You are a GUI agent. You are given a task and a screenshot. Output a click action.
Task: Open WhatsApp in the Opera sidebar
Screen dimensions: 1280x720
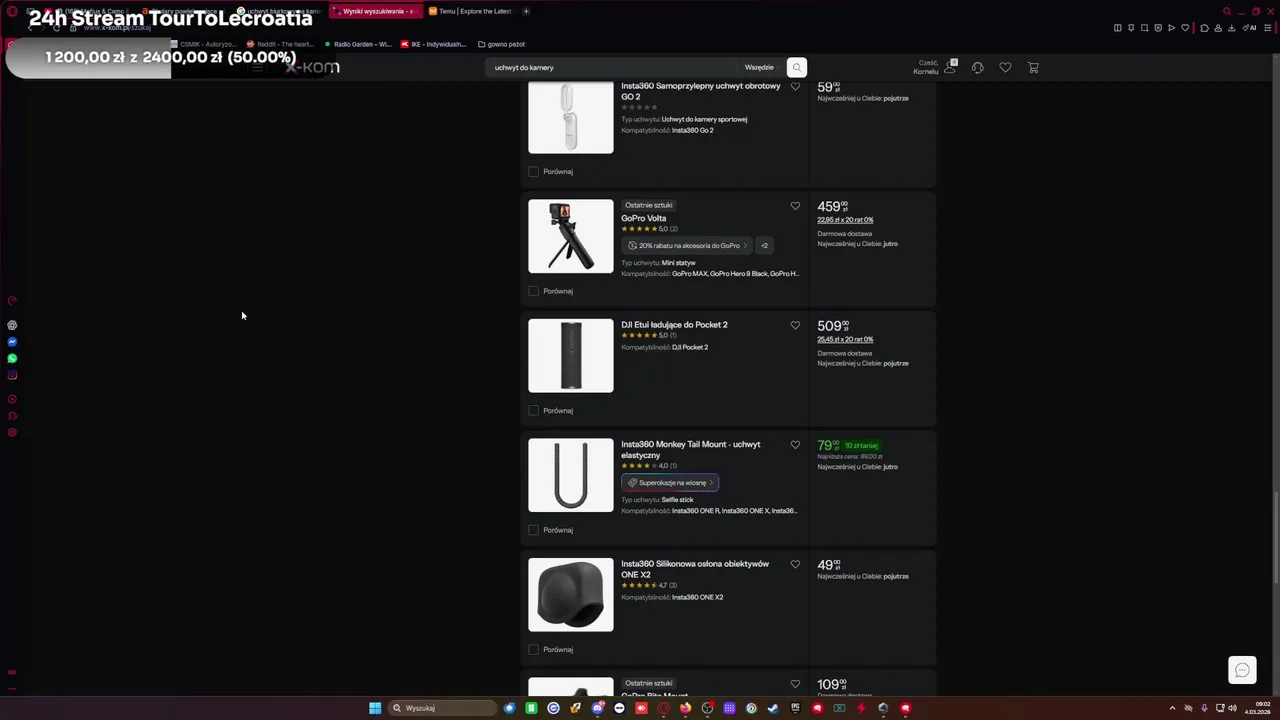(x=12, y=358)
